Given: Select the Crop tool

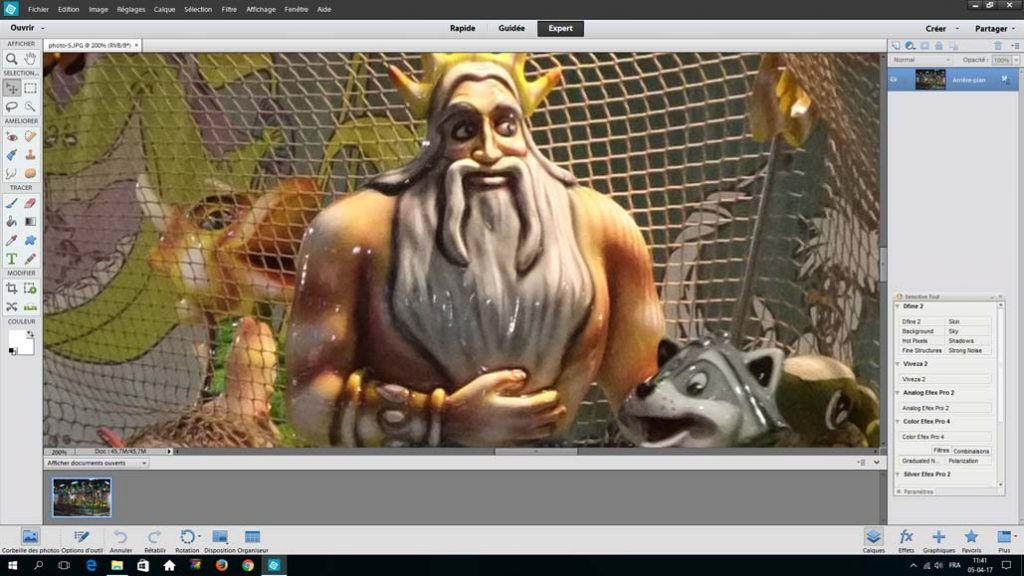Looking at the screenshot, I should click(12, 288).
